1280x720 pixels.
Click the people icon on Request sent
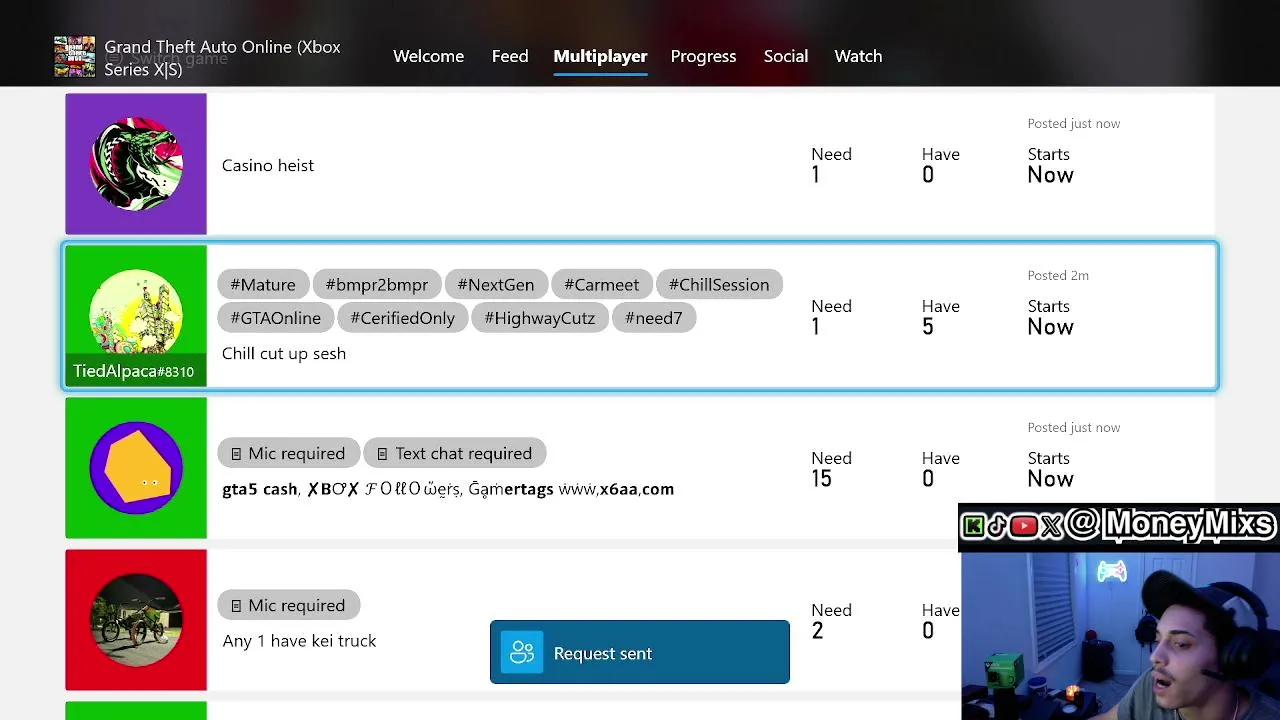click(522, 653)
